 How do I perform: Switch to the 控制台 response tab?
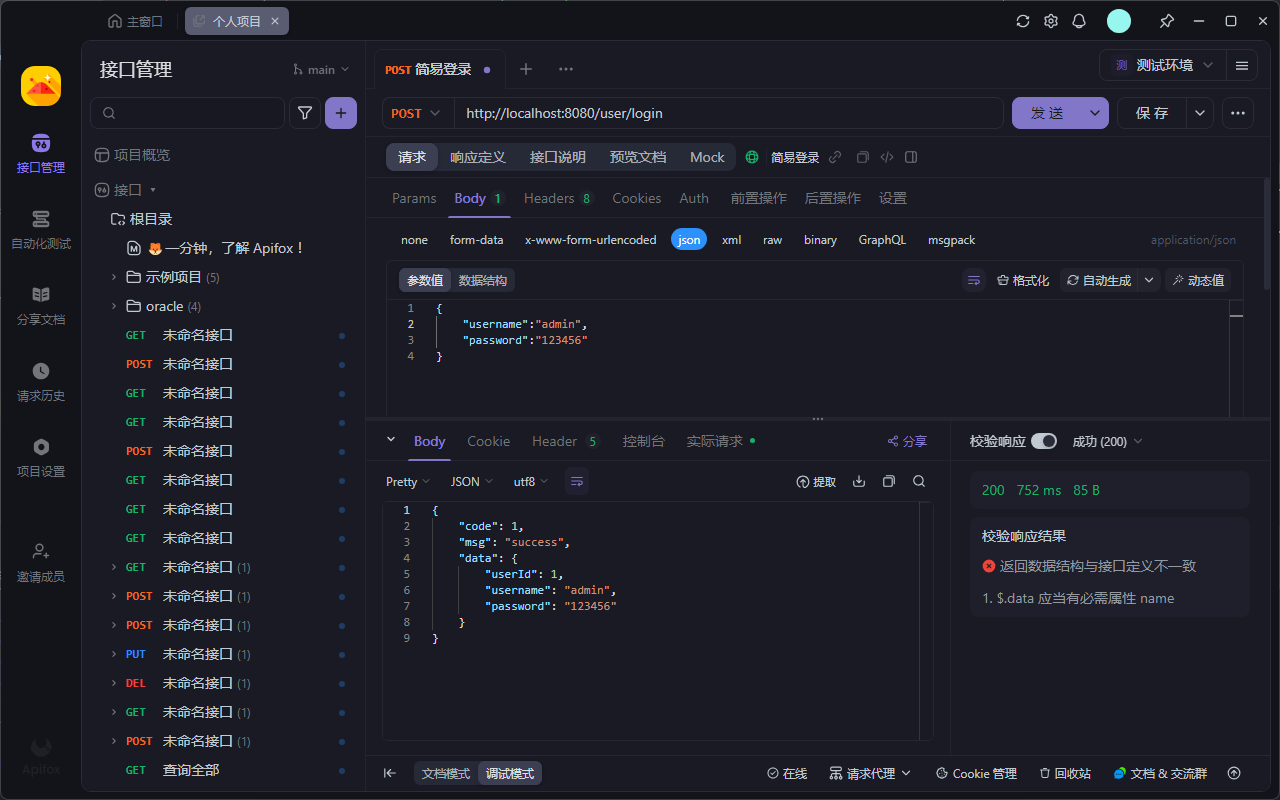[x=643, y=441]
